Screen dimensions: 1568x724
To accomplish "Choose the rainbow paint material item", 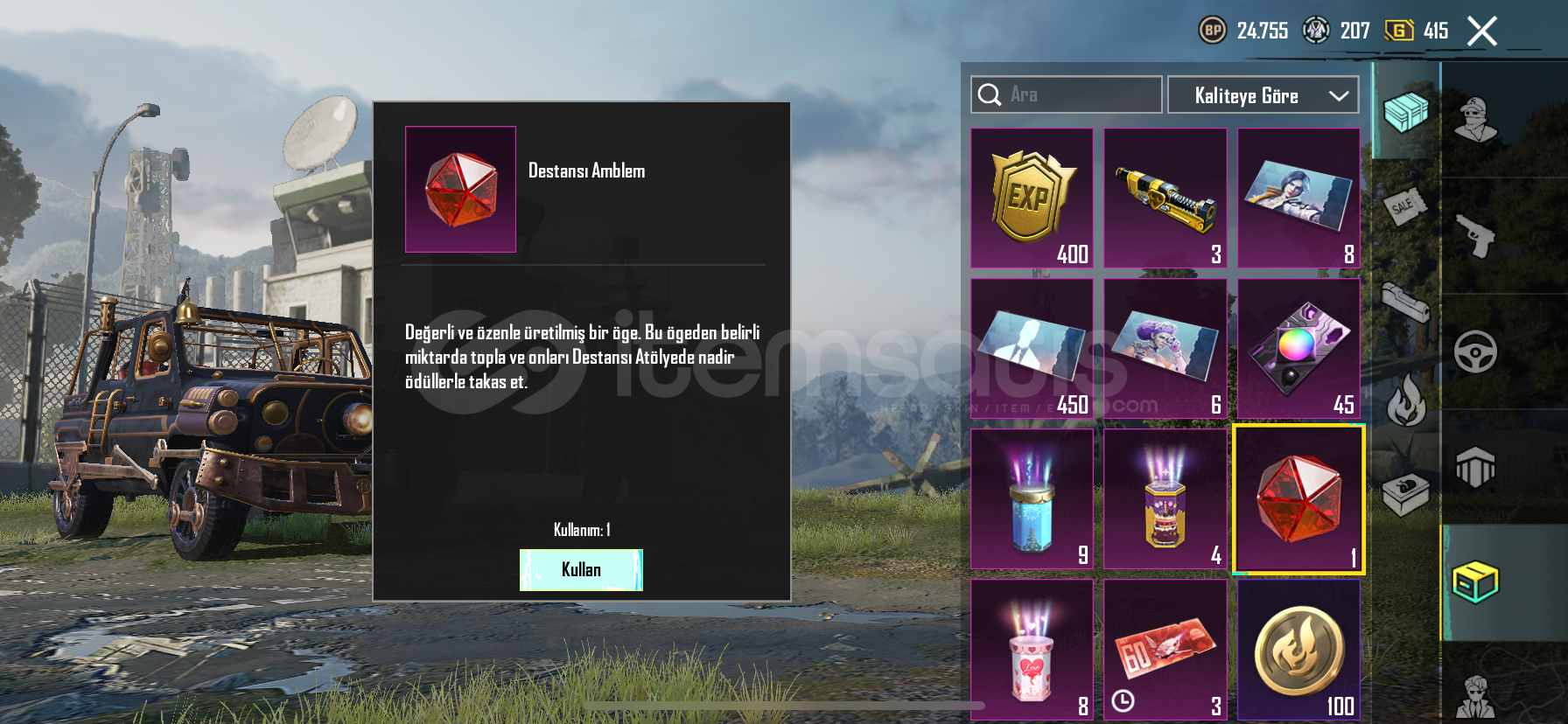I will tap(1299, 349).
